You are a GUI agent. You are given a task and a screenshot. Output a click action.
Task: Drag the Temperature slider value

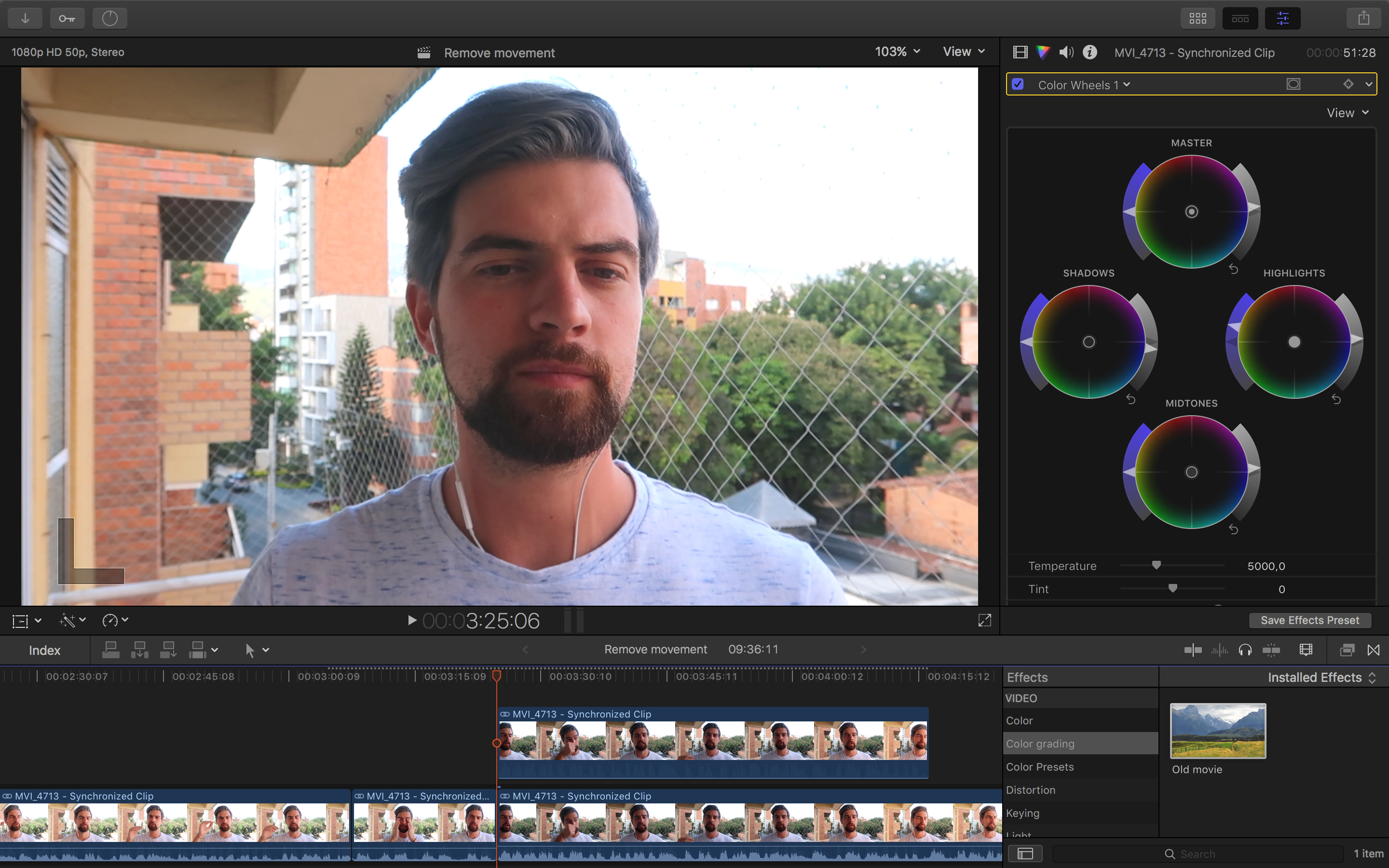(1157, 566)
